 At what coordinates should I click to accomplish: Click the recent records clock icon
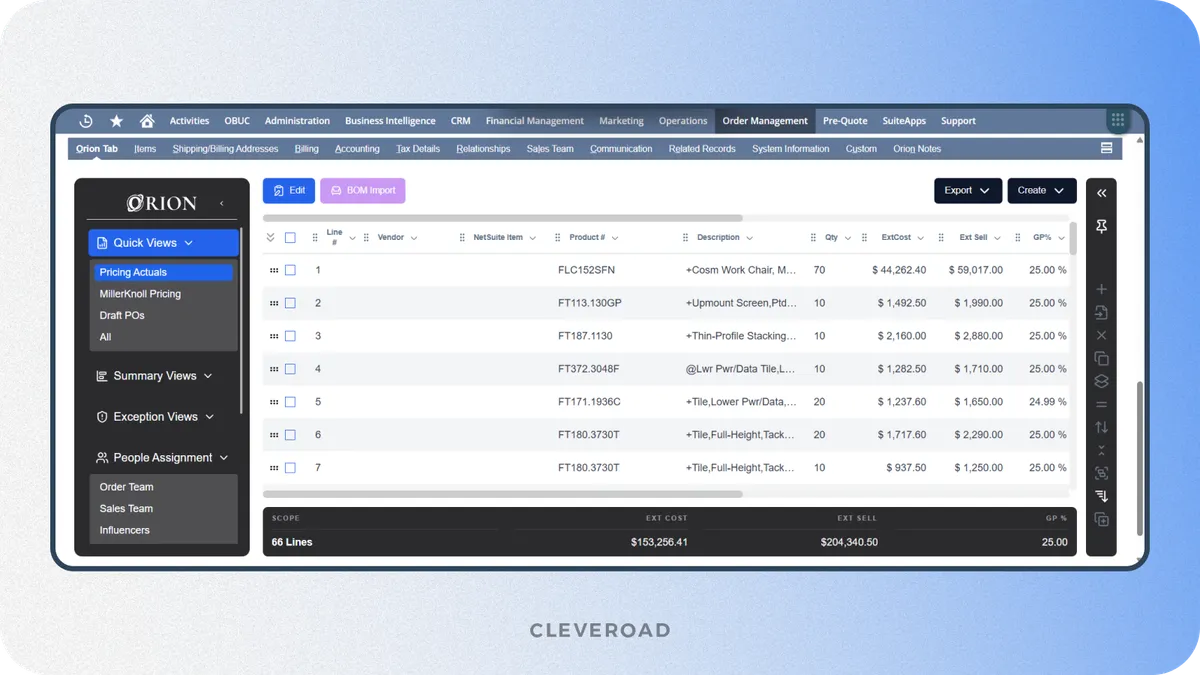85,120
